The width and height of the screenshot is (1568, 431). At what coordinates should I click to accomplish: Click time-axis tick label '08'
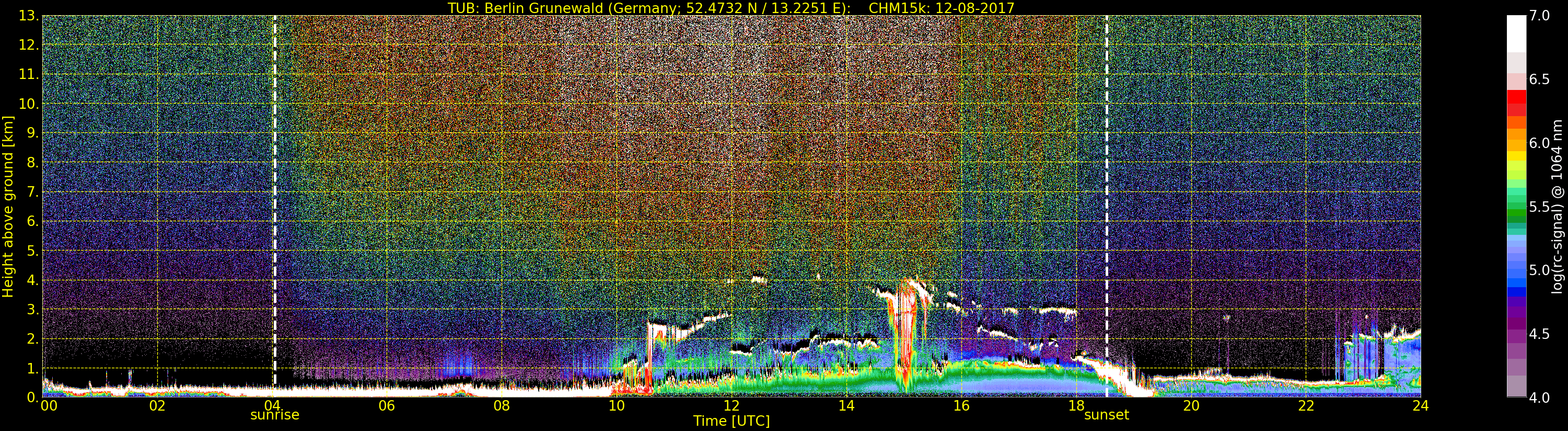[x=502, y=406]
